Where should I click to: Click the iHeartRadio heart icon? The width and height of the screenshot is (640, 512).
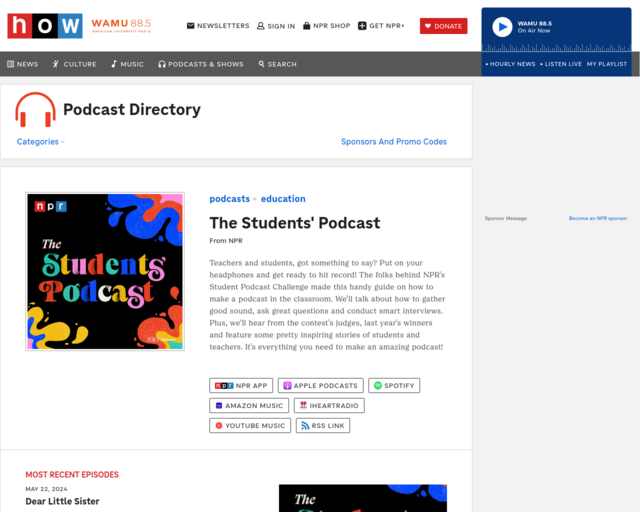(x=303, y=405)
